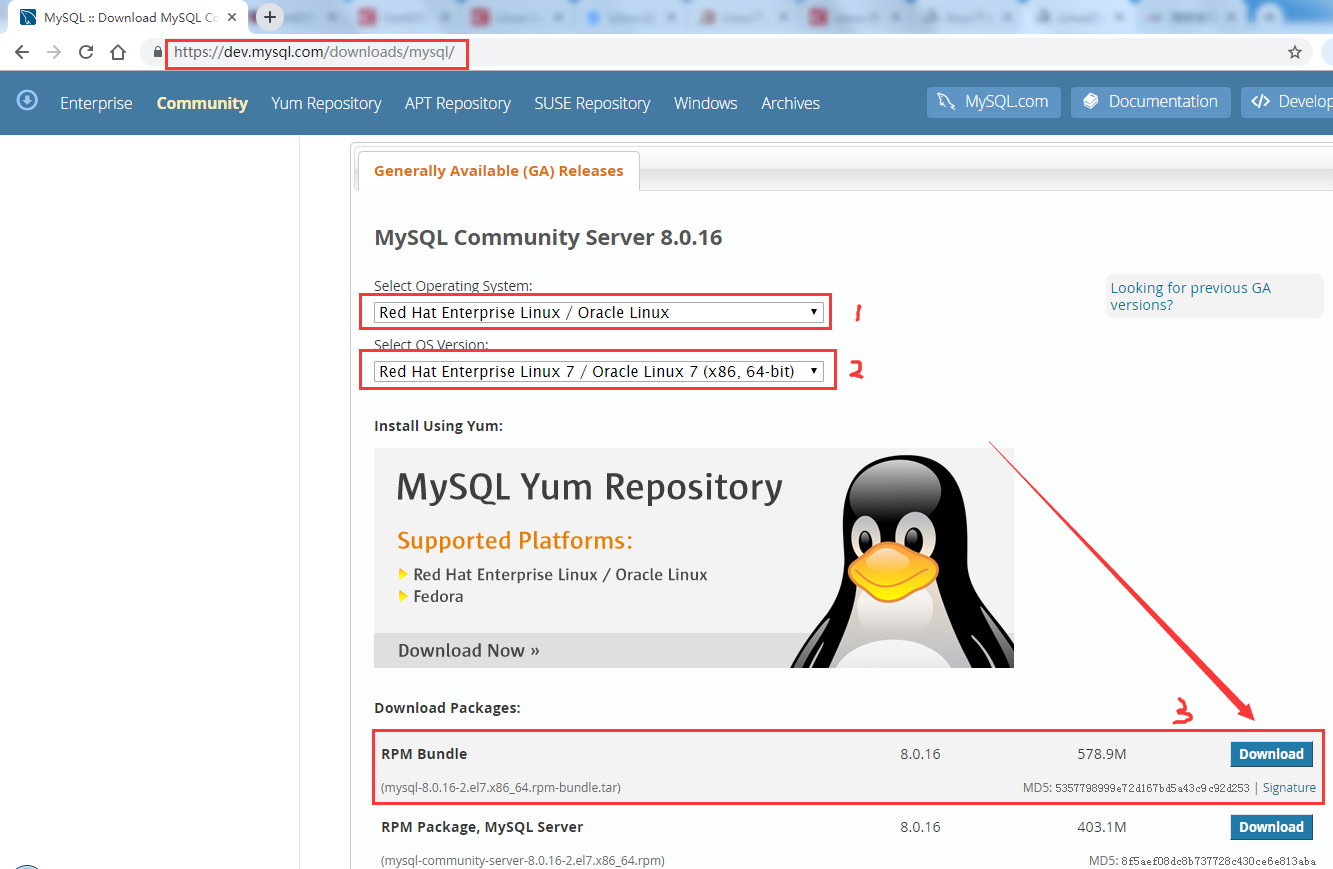
Task: Select Generally Available (GA) Releases tab
Action: pyautogui.click(x=498, y=171)
